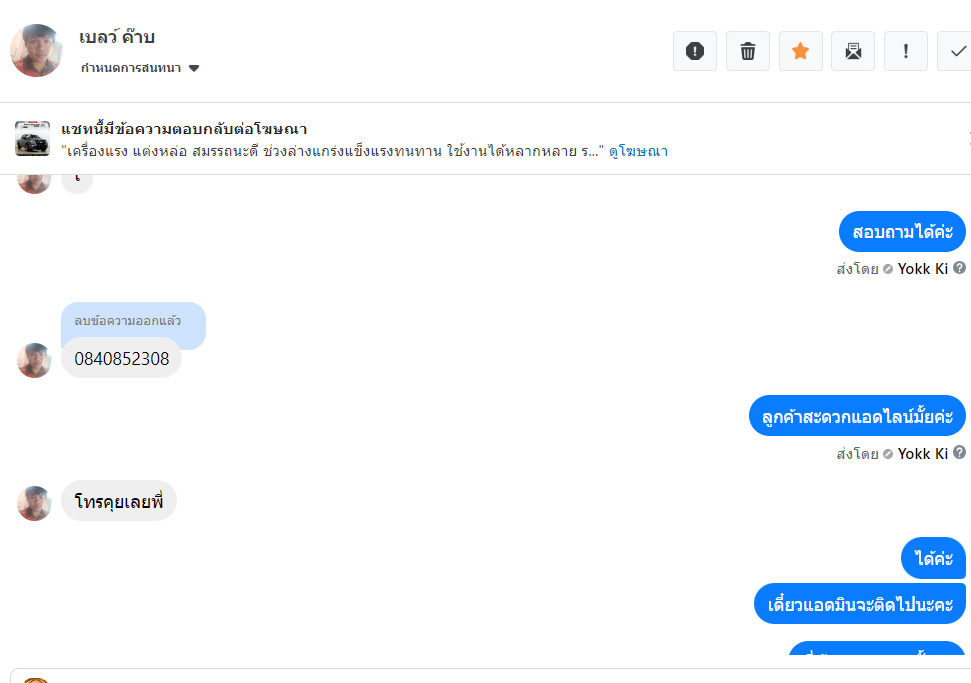Toggle the orange star follow-up marker
This screenshot has width=971, height=683.
tap(800, 51)
